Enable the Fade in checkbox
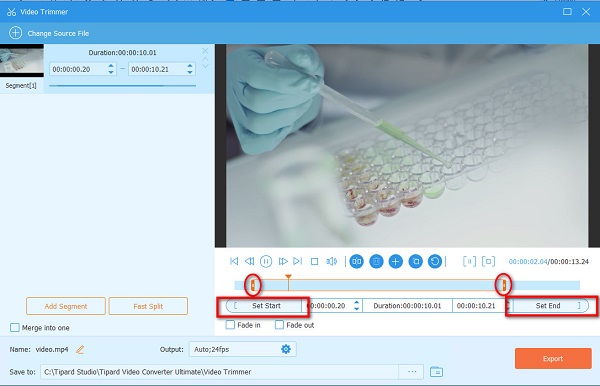600x386 pixels. pyautogui.click(x=230, y=325)
